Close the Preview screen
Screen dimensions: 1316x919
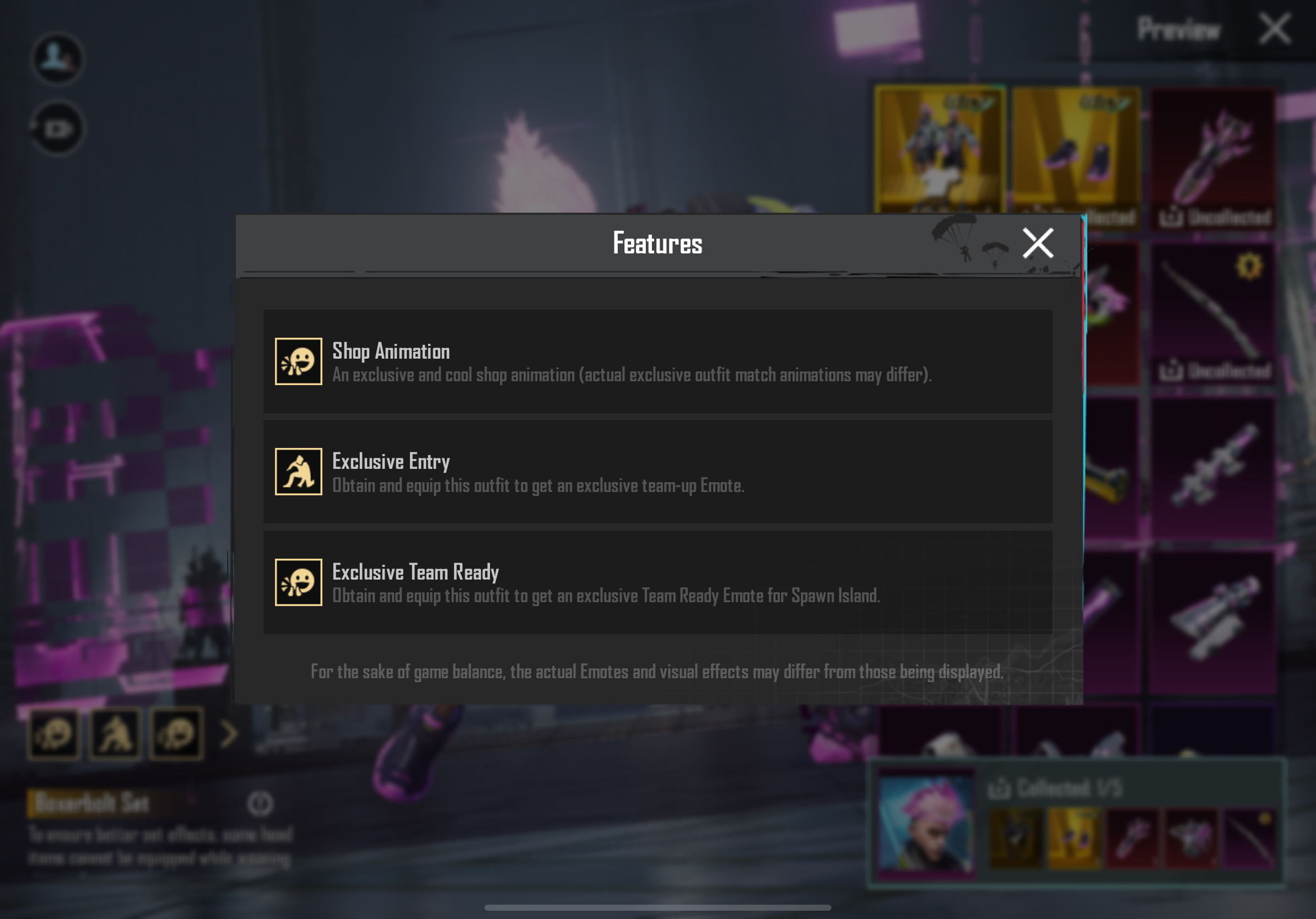tap(1275, 29)
